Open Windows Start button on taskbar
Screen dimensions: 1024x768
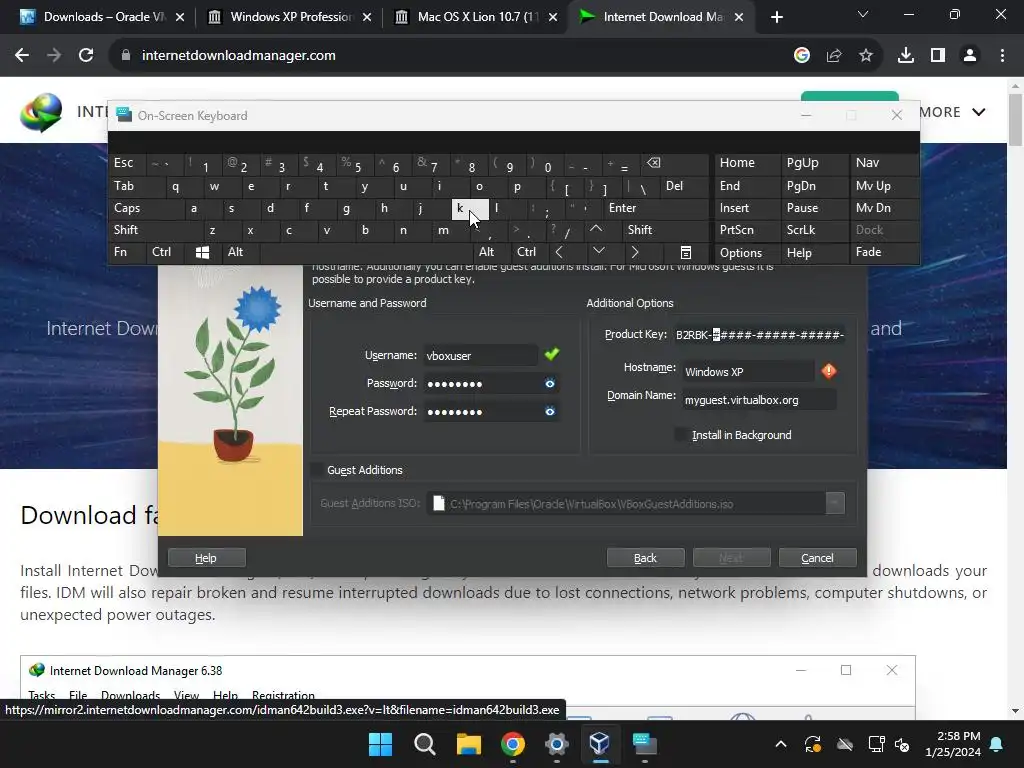(381, 744)
